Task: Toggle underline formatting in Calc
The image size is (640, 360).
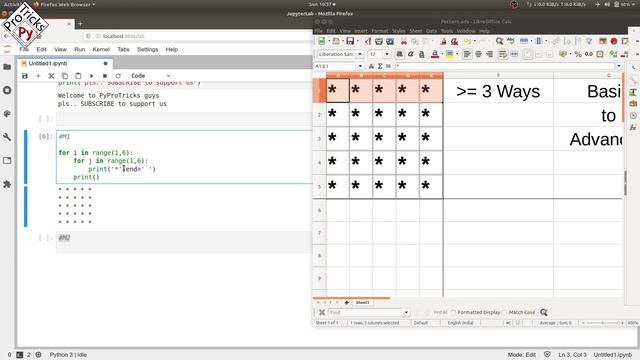Action: [422, 54]
